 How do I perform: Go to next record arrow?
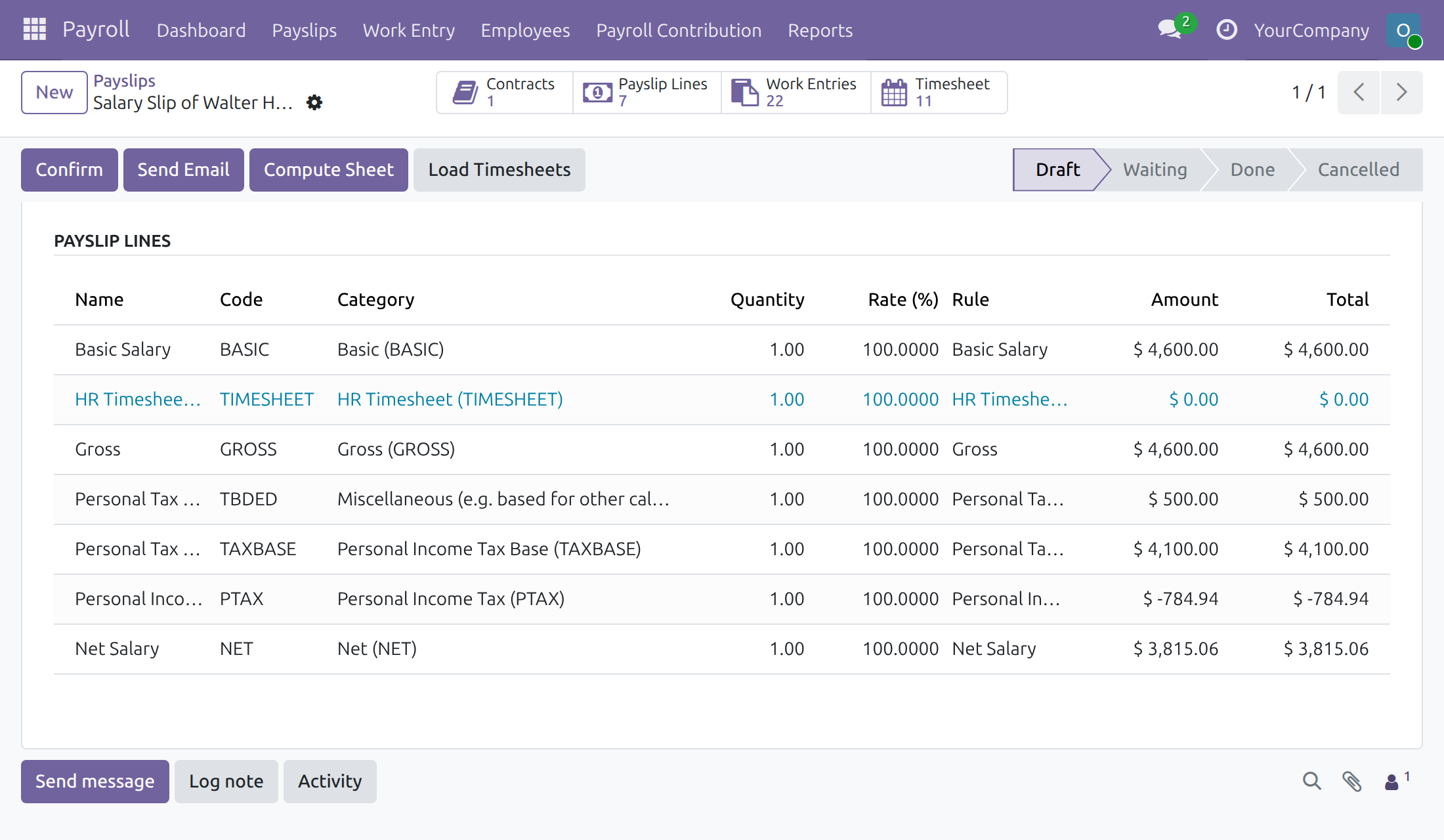click(1401, 93)
